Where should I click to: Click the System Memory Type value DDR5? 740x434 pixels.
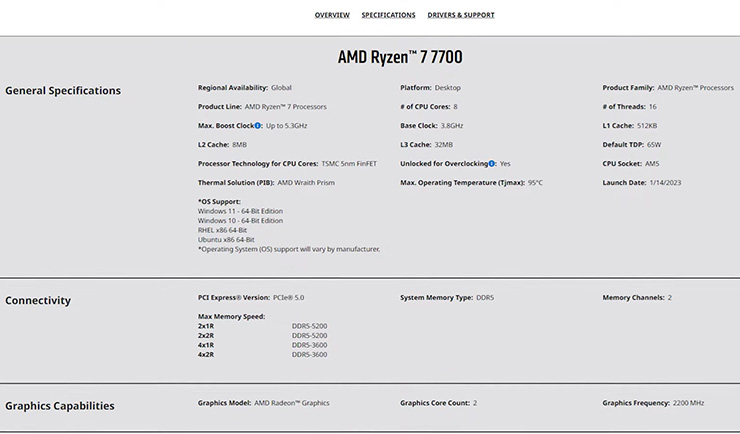(485, 298)
